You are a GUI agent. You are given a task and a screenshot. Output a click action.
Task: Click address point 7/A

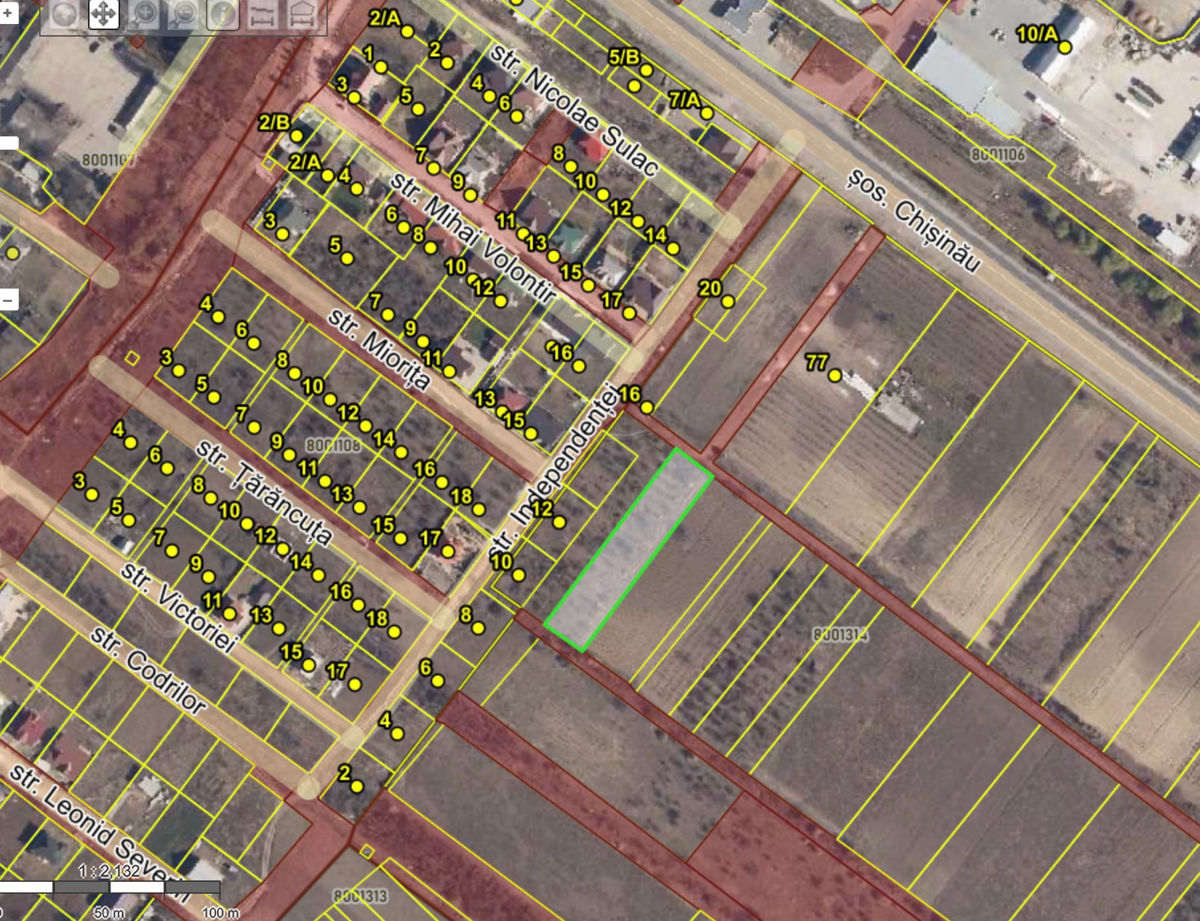pos(706,113)
